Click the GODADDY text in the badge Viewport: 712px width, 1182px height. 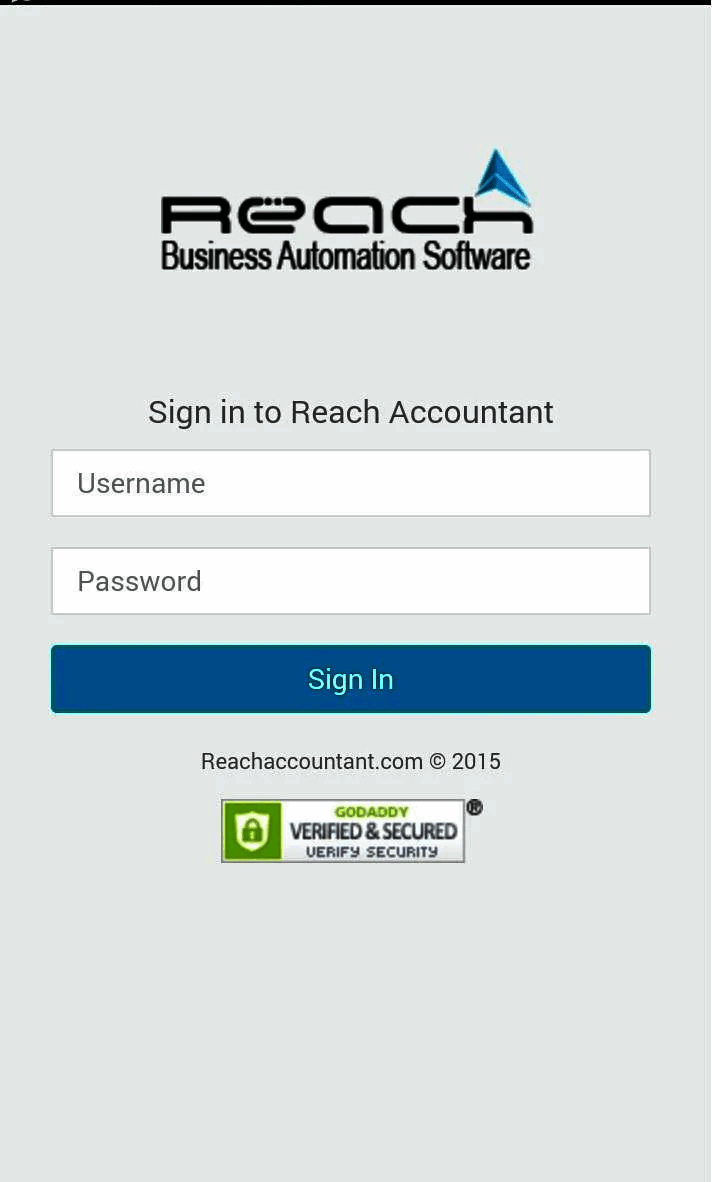(x=371, y=812)
